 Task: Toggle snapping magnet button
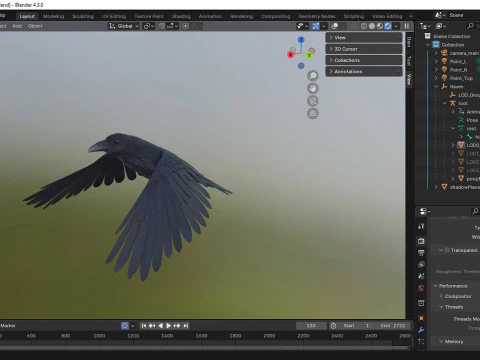[161, 26]
